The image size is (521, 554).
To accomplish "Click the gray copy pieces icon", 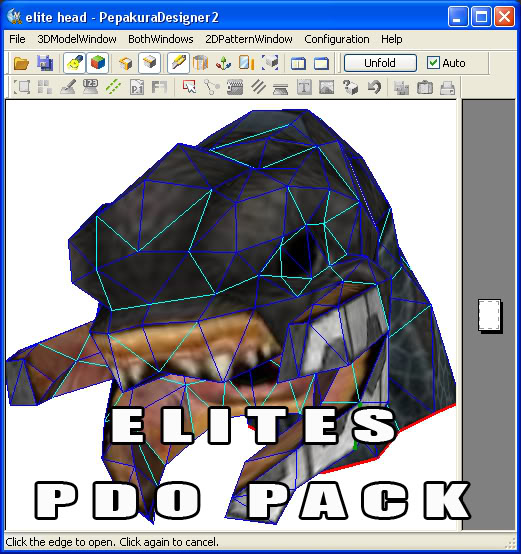I will [401, 87].
